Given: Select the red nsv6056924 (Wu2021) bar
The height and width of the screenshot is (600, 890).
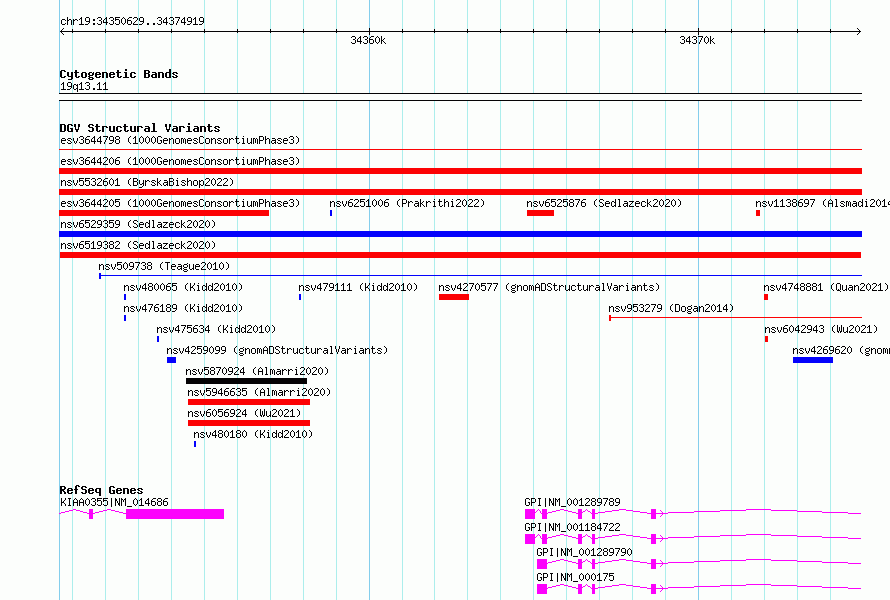Looking at the screenshot, I should (249, 423).
